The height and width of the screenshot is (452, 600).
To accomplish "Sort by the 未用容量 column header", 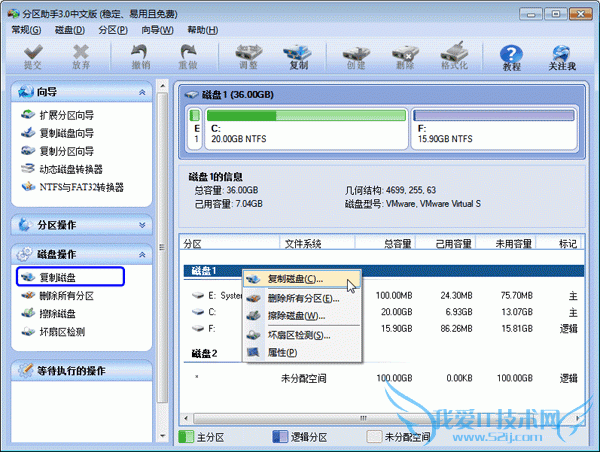I will (x=506, y=244).
